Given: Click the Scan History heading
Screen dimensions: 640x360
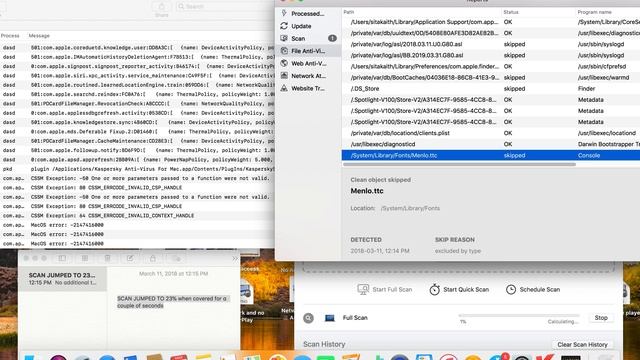Looking at the screenshot, I should click(x=324, y=344).
